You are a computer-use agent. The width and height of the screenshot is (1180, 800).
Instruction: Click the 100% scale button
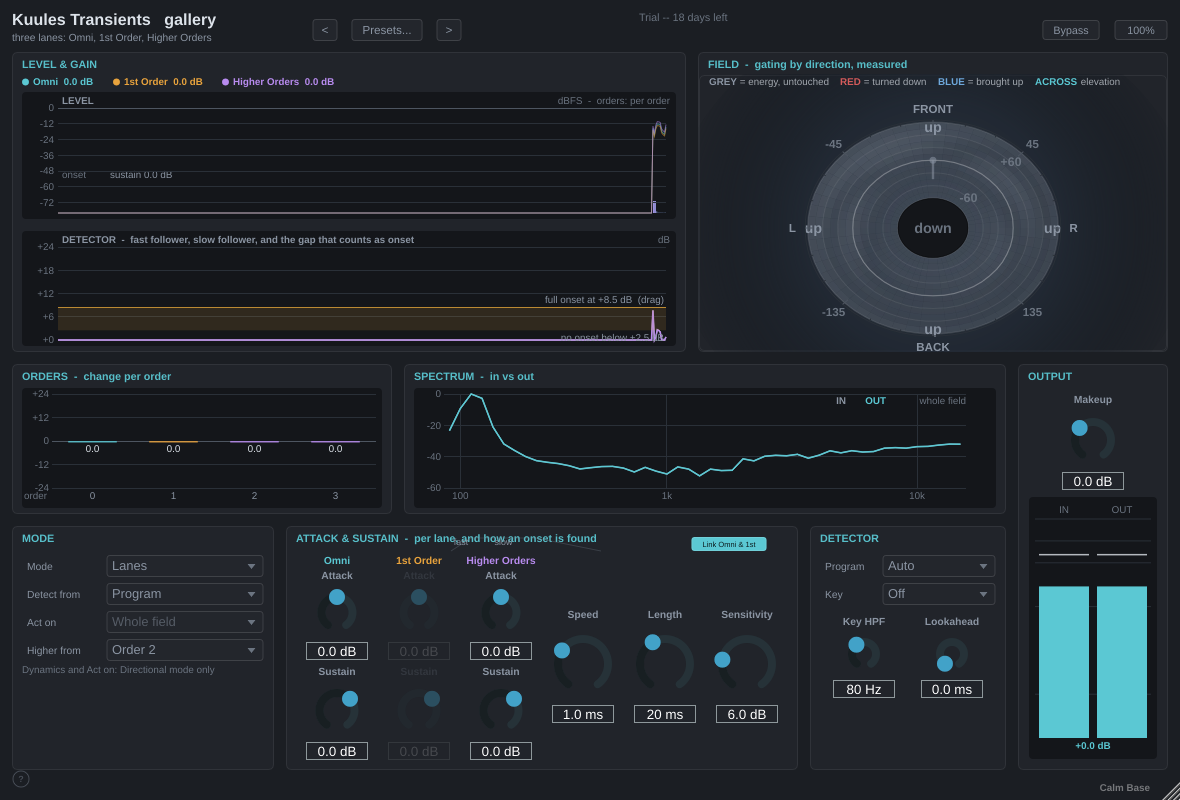point(1140,30)
